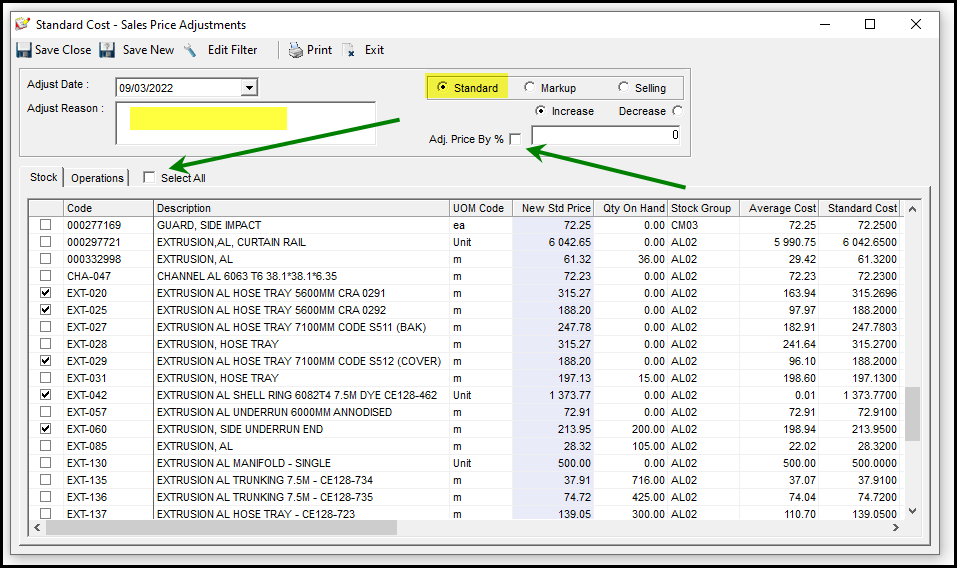This screenshot has width=957, height=568.
Task: Click the Save Close floppy disk icon
Action: tap(24, 50)
